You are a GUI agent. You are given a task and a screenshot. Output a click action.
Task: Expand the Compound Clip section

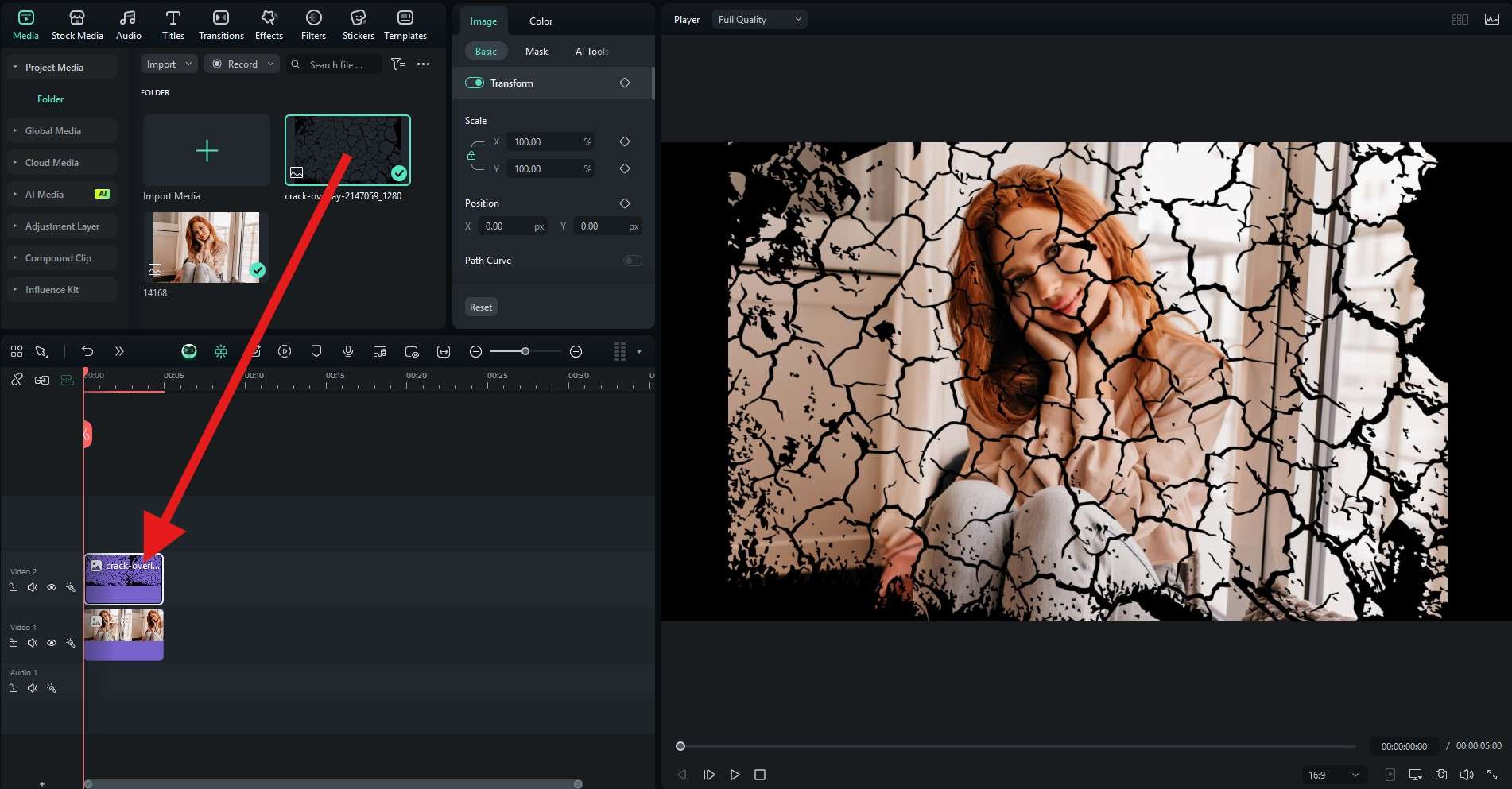(x=15, y=257)
